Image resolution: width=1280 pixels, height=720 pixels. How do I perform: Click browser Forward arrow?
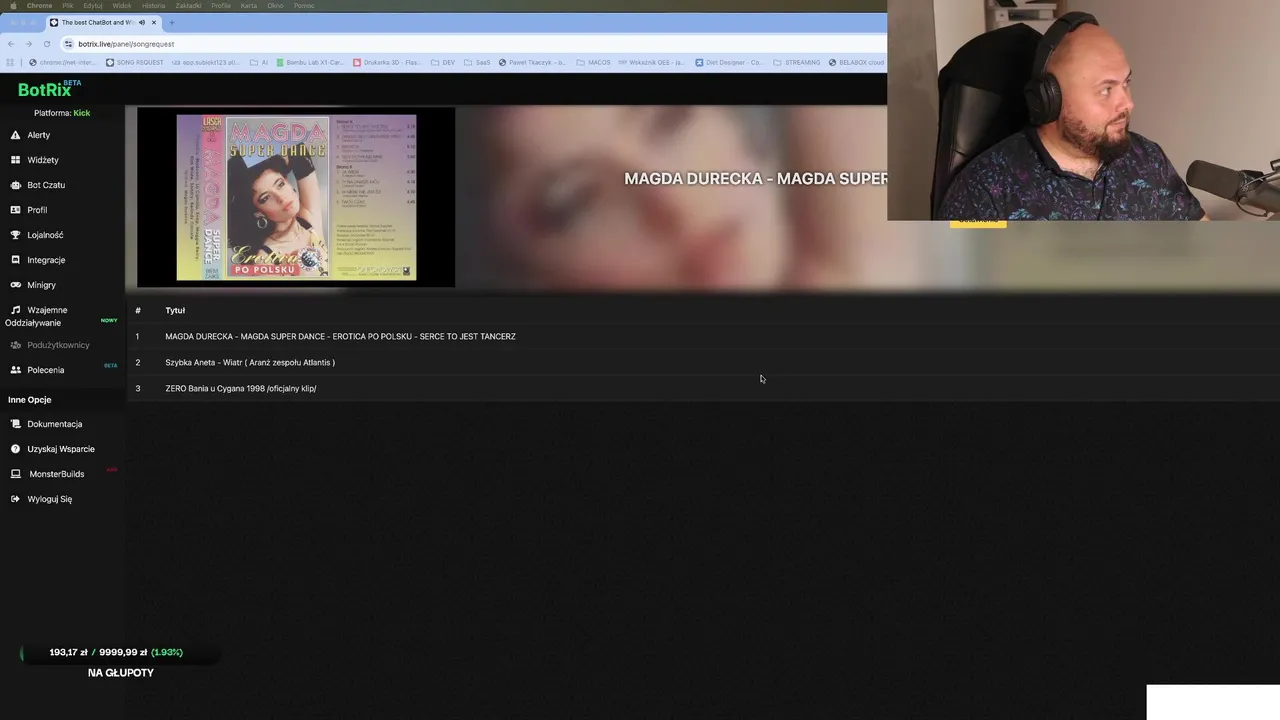click(x=28, y=44)
